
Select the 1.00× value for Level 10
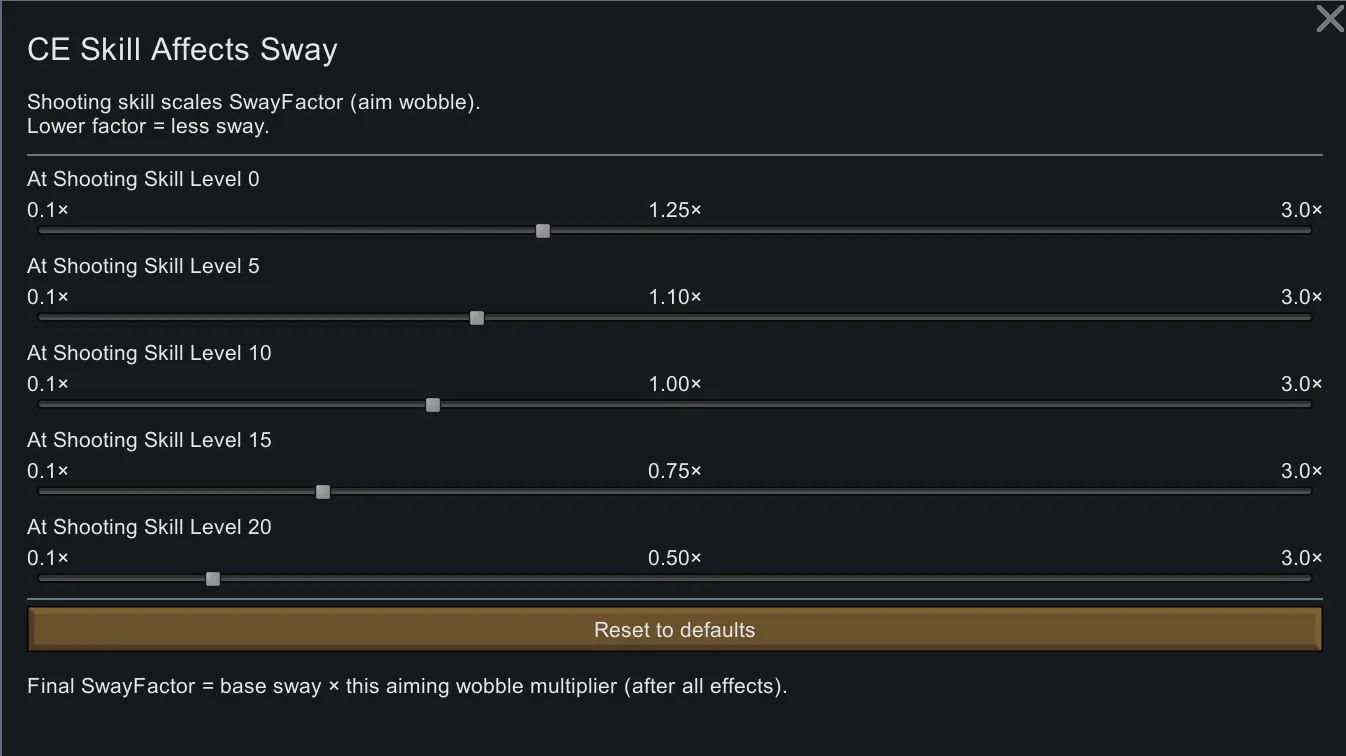click(x=675, y=384)
